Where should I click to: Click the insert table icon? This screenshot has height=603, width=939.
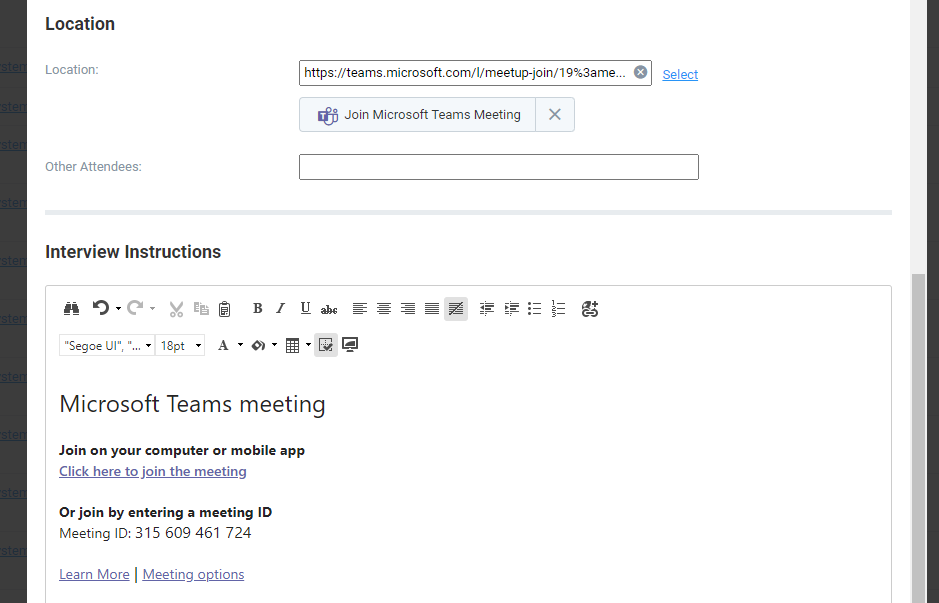click(x=292, y=346)
